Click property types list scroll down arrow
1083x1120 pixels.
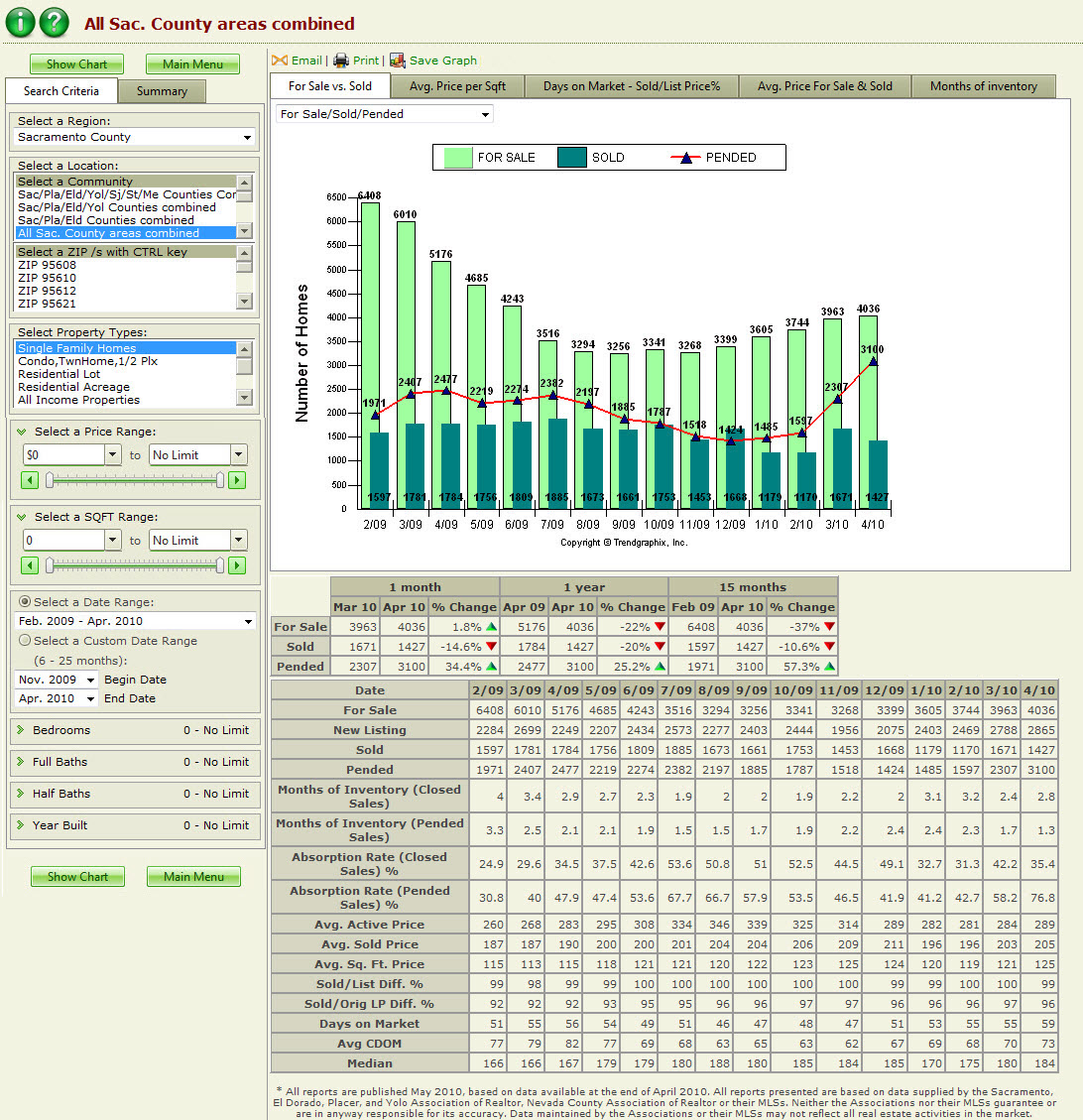245,397
